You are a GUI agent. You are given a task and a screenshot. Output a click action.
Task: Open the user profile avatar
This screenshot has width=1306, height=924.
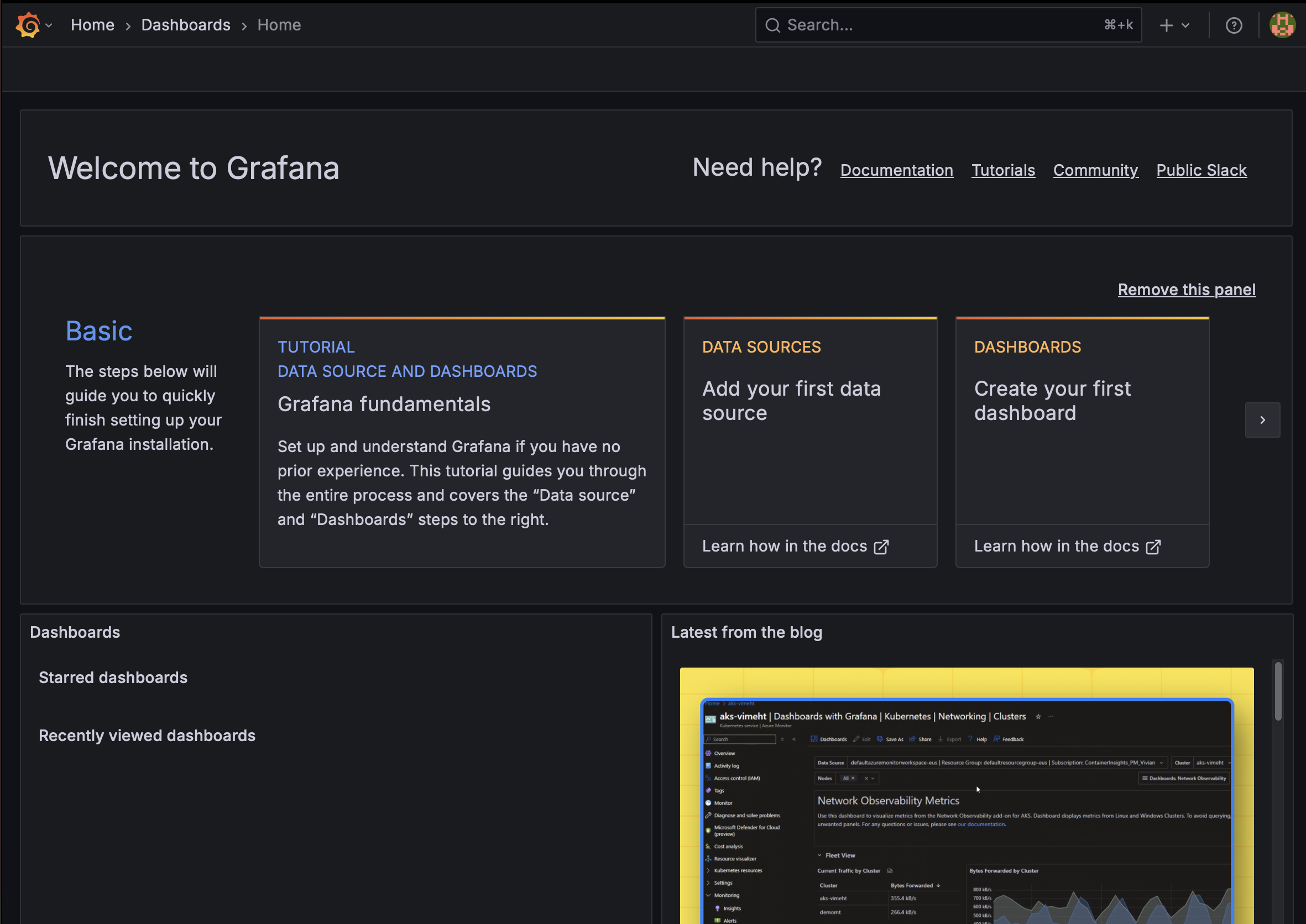coord(1282,25)
